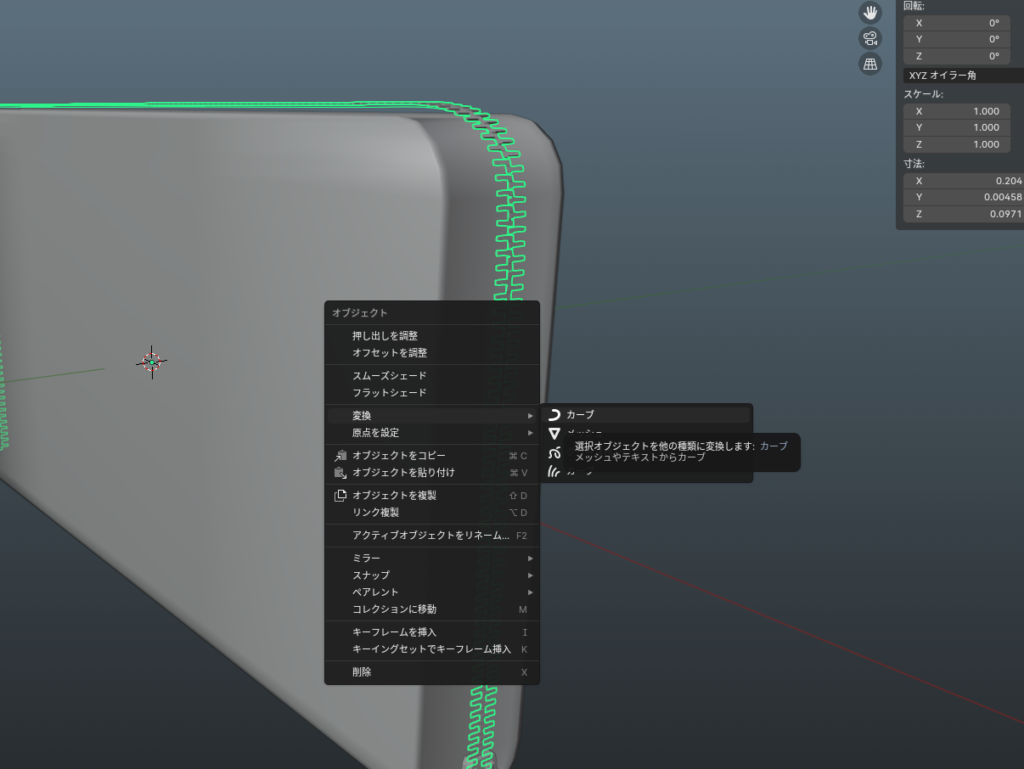Image resolution: width=1024 pixels, height=769 pixels.
Task: Click the 回転 Y field showing 0°
Action: coord(957,39)
